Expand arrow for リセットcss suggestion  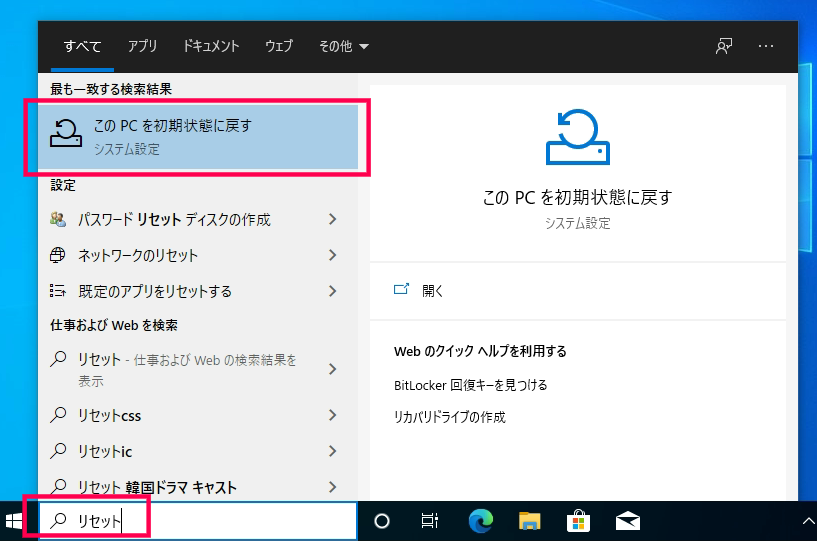pos(332,415)
